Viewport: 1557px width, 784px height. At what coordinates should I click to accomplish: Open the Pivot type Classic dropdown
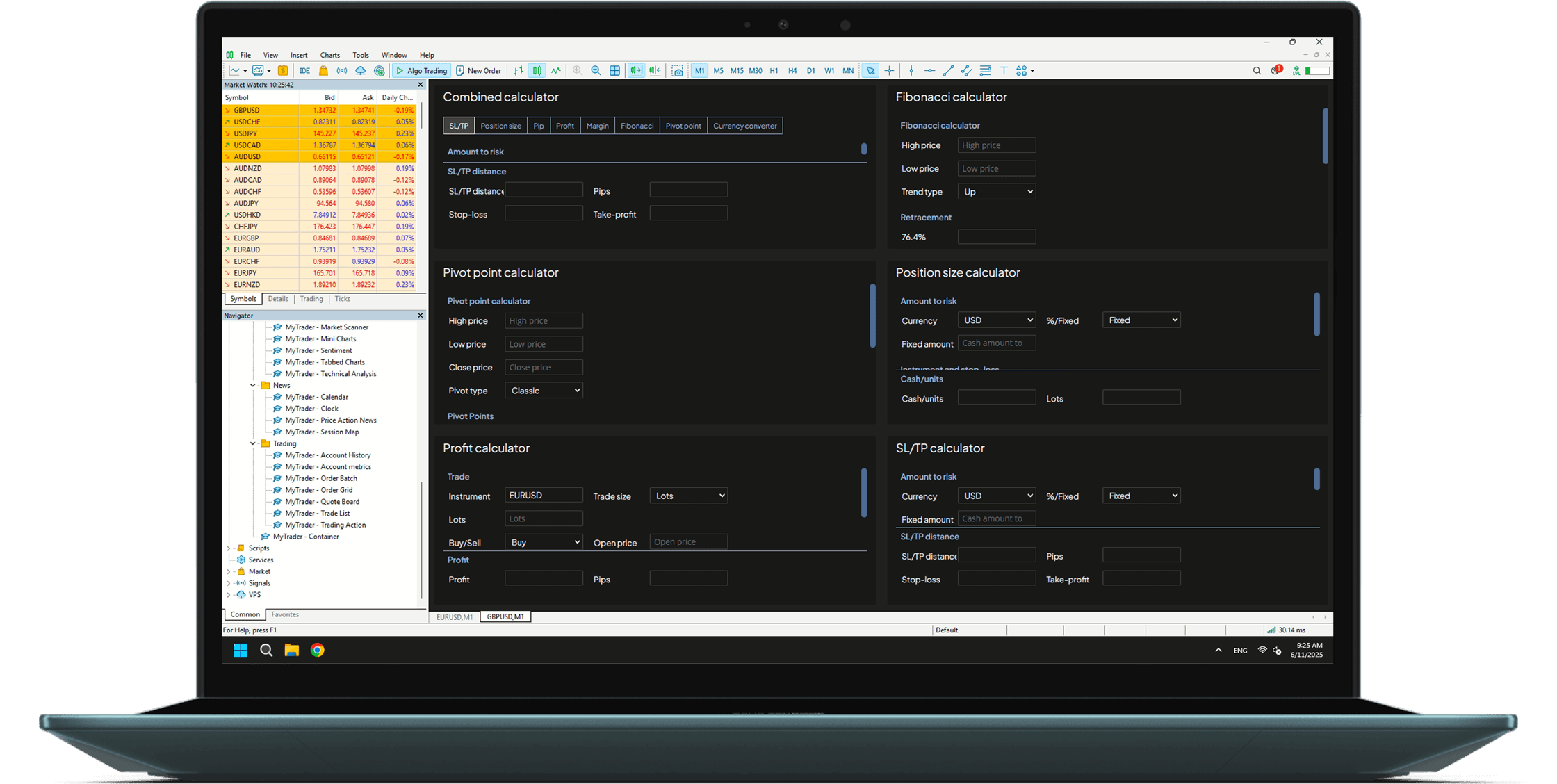pos(544,391)
